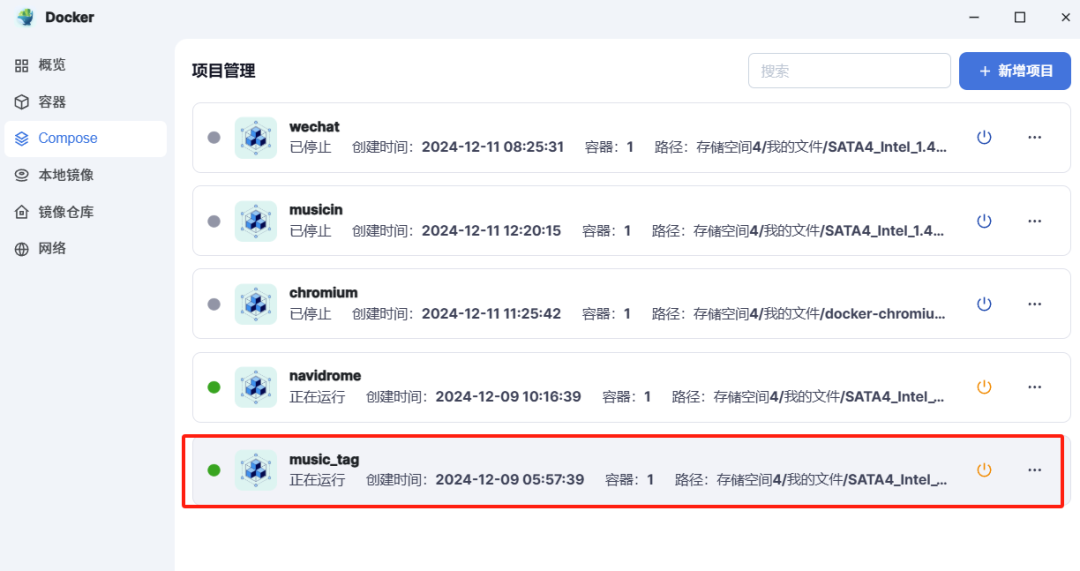Click the musicin project cube icon
Screen dimensions: 1080x571
[x=256, y=221]
